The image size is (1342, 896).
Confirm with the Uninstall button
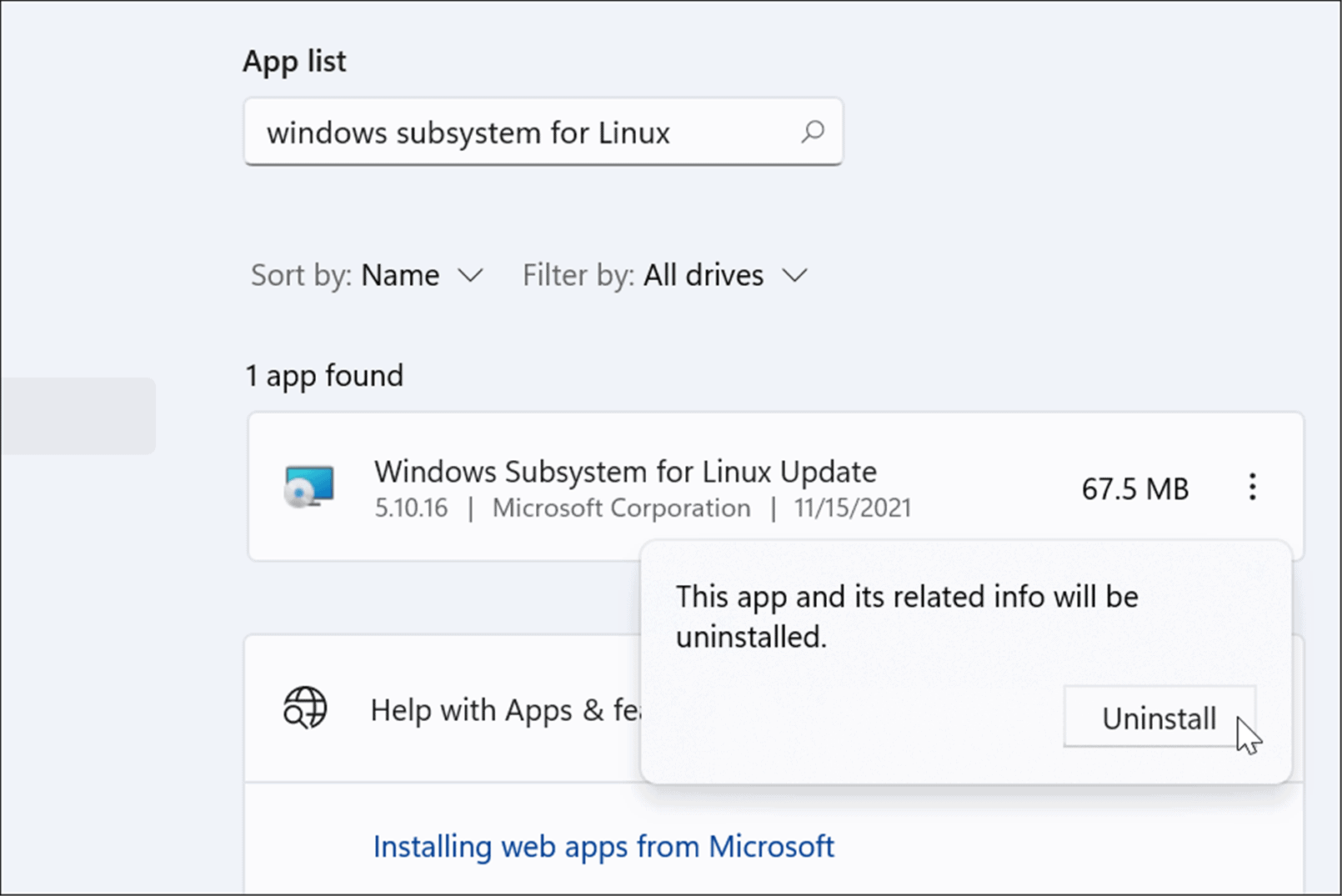1159,718
